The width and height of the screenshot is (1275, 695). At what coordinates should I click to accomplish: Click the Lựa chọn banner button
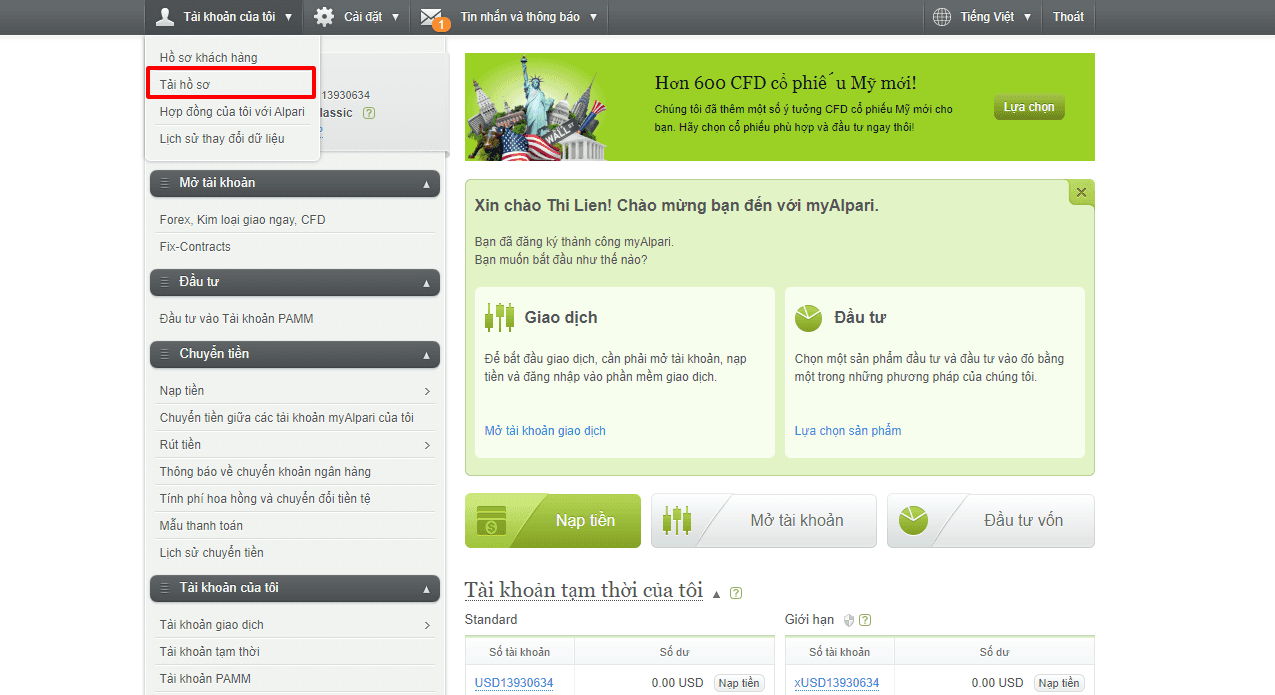point(1029,107)
